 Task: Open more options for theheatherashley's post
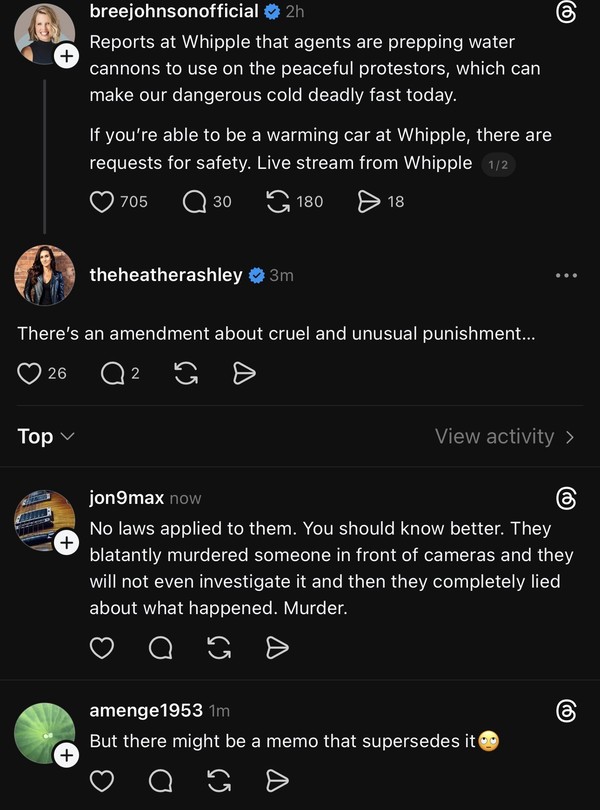pos(566,275)
